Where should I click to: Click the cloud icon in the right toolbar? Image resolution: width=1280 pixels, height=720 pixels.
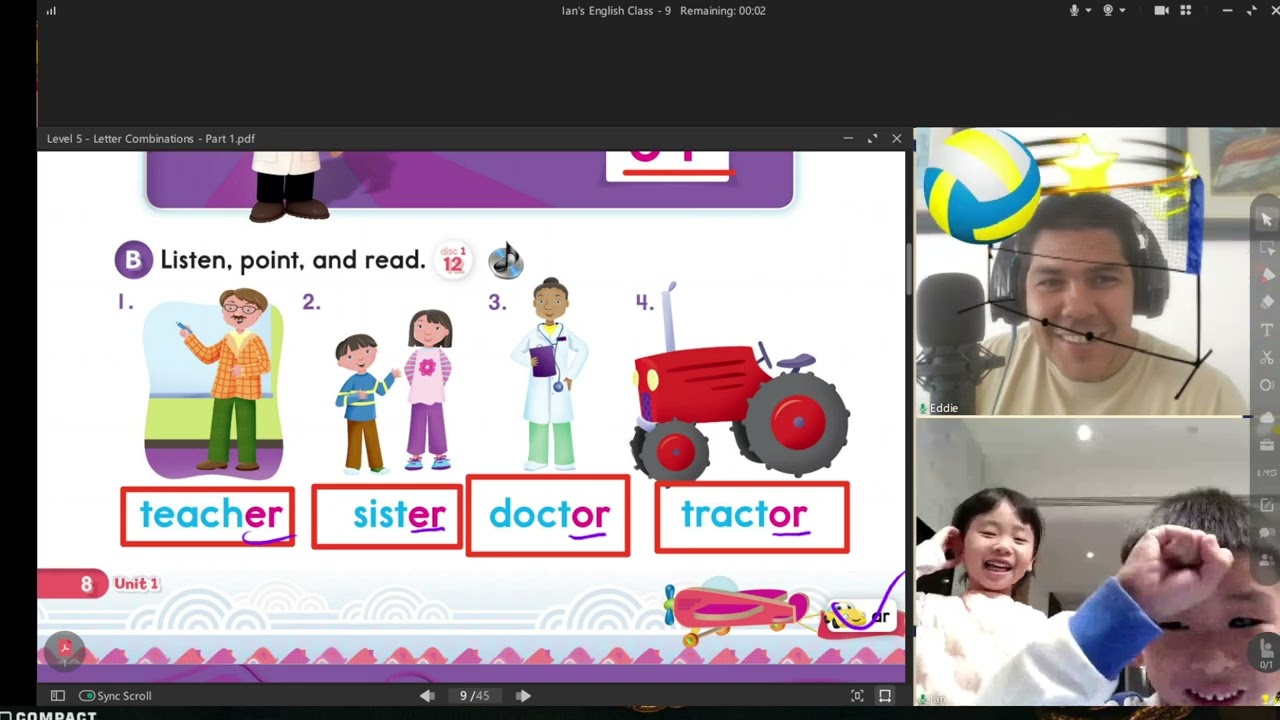click(x=1267, y=417)
